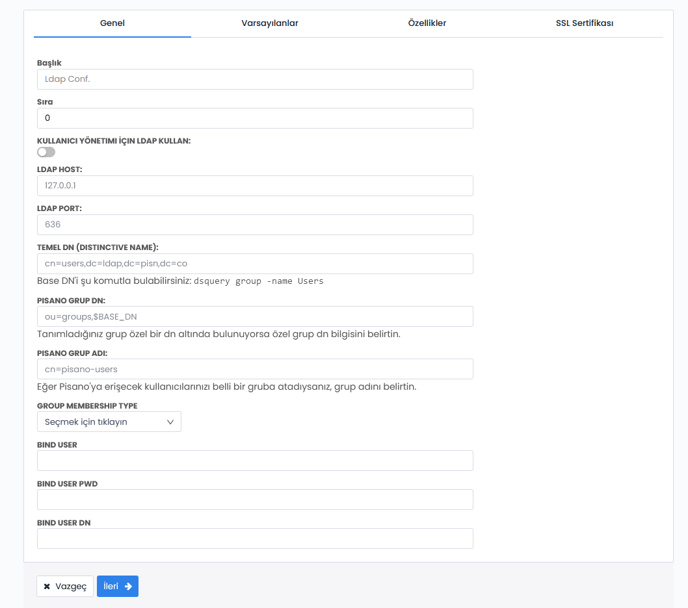Click the Pisano Grup Adı input
The width and height of the screenshot is (688, 608).
click(255, 369)
